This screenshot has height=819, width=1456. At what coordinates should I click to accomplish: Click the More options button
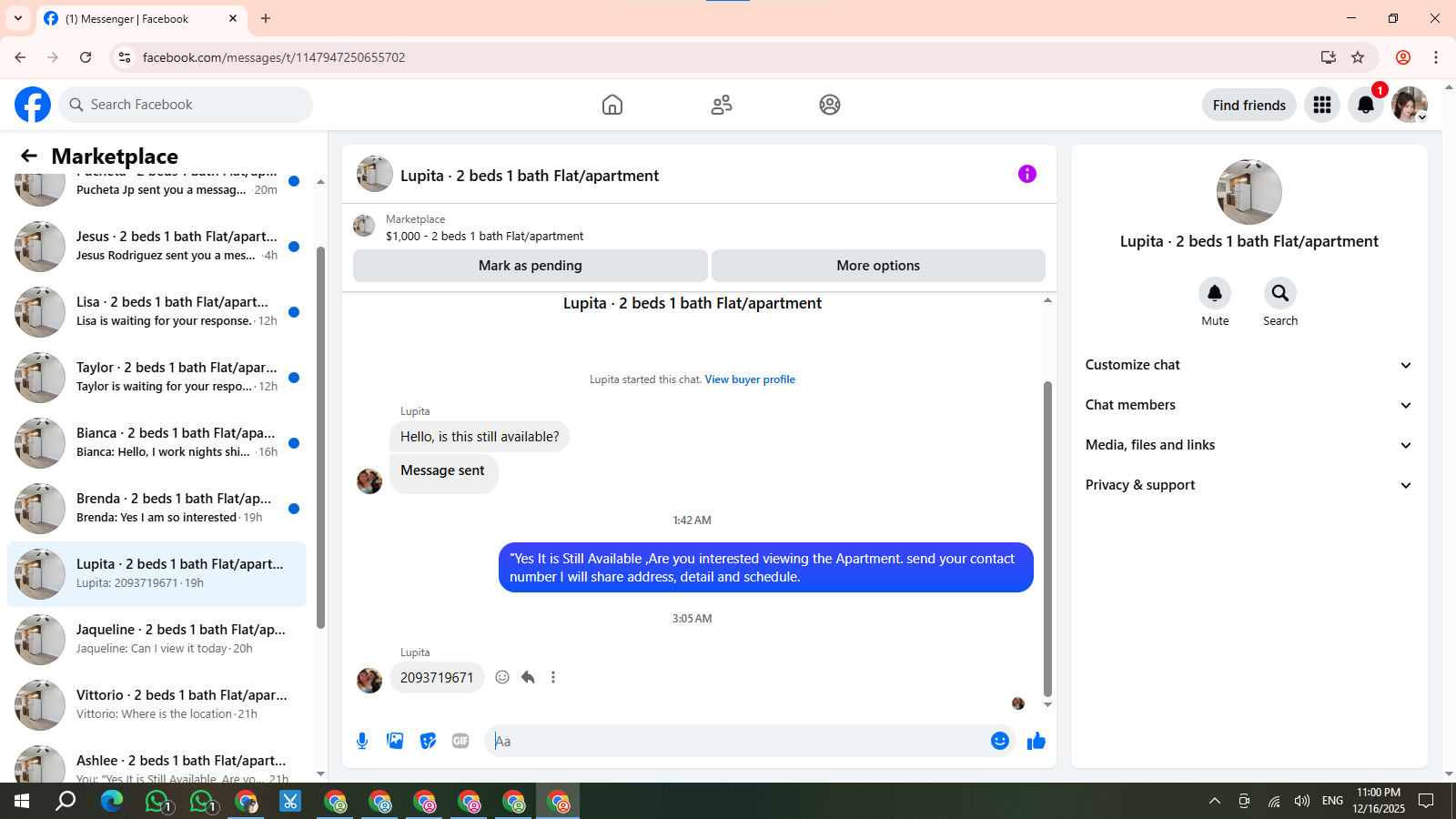point(878,266)
